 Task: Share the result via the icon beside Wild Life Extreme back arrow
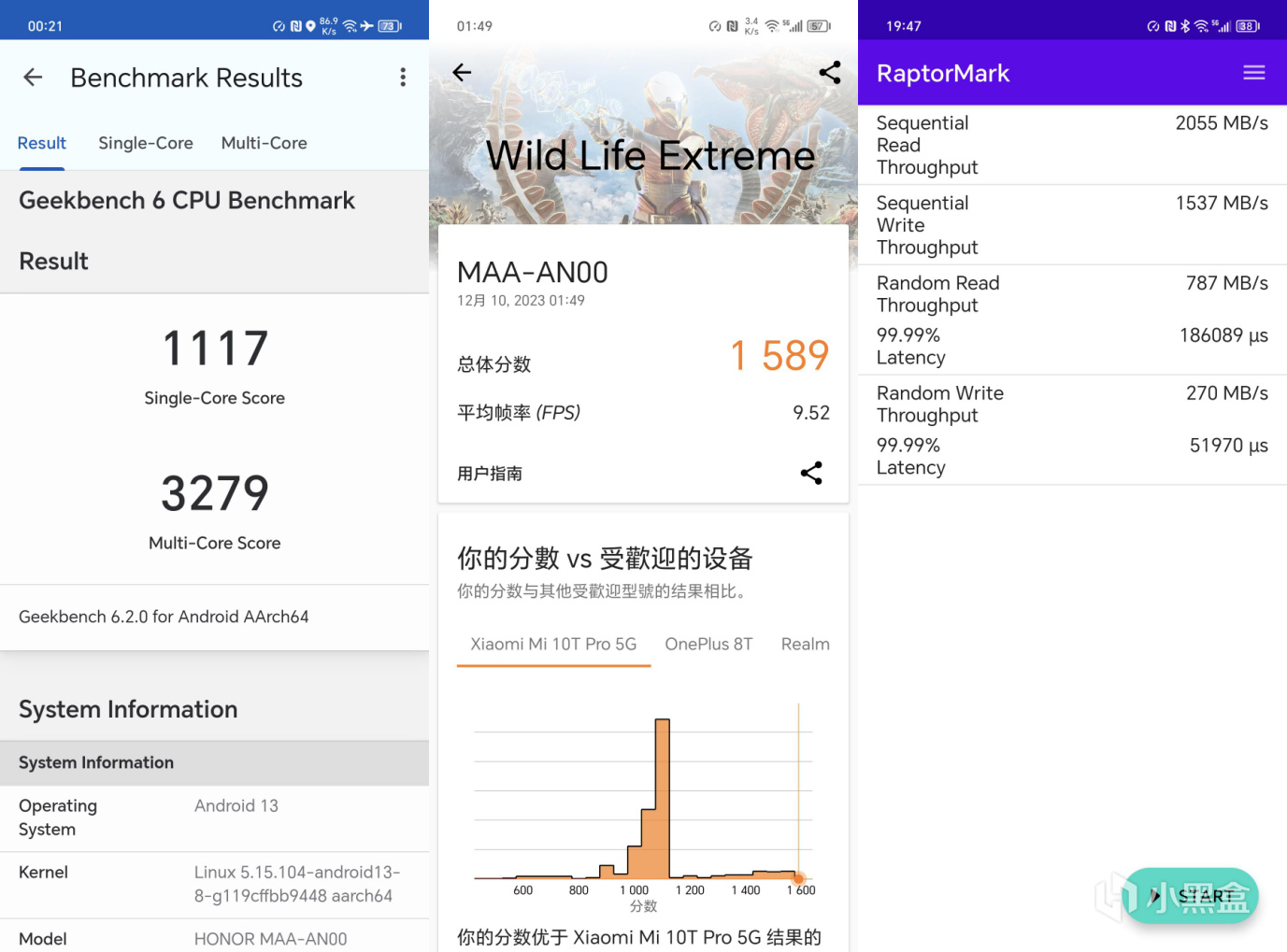830,72
